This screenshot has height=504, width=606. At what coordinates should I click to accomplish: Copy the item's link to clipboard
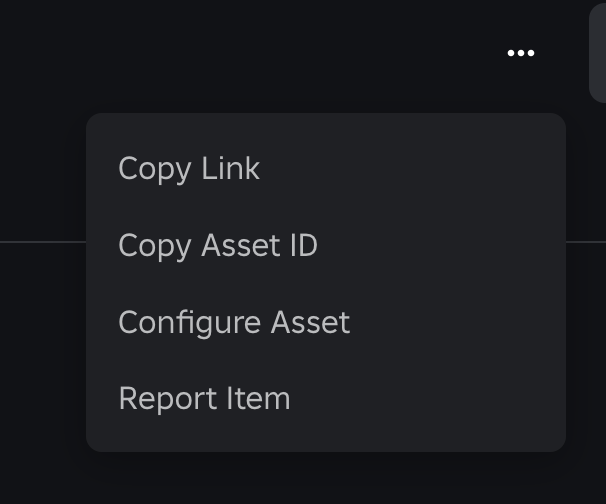[189, 168]
